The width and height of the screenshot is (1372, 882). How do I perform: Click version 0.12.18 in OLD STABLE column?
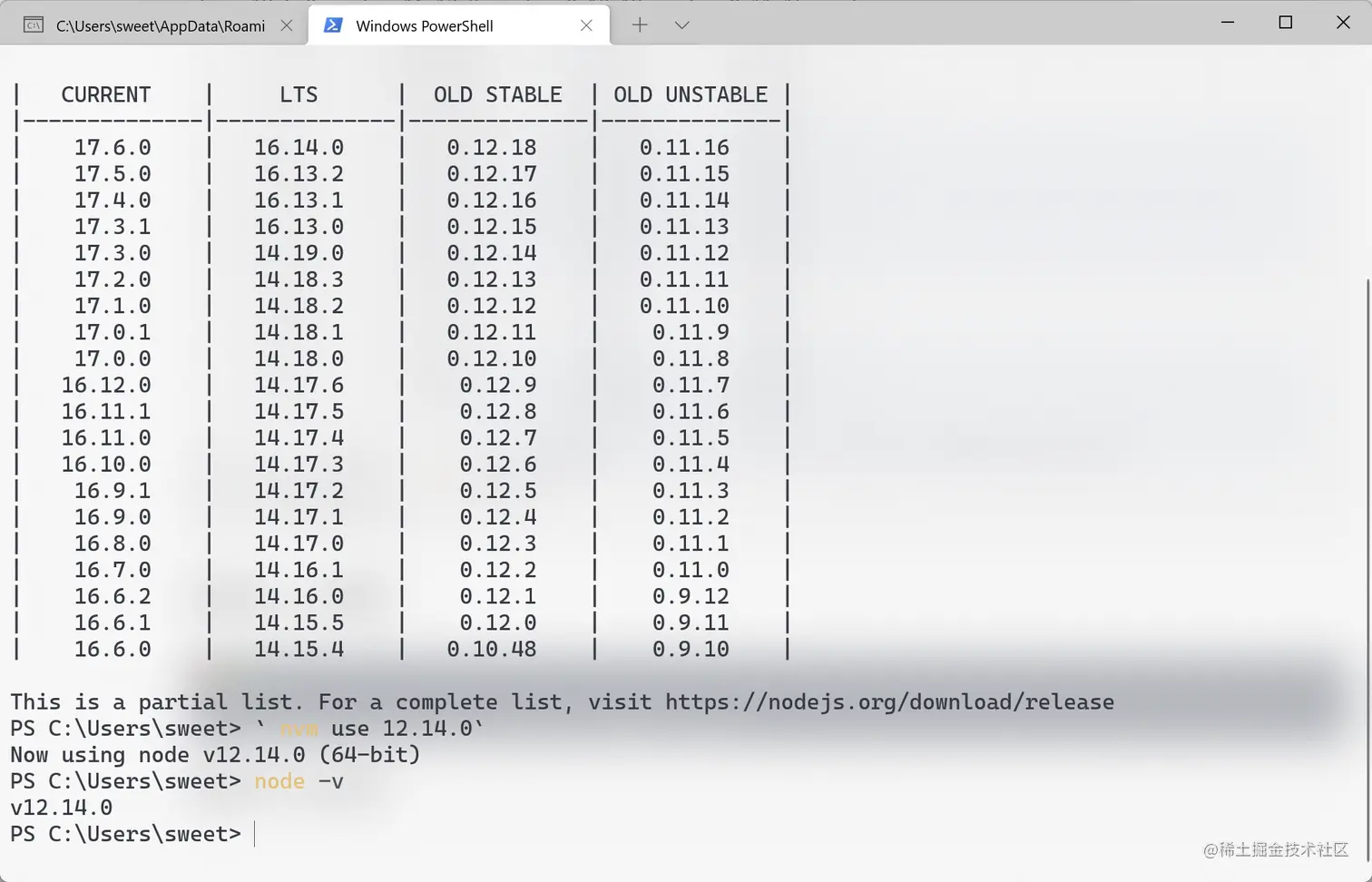(492, 147)
